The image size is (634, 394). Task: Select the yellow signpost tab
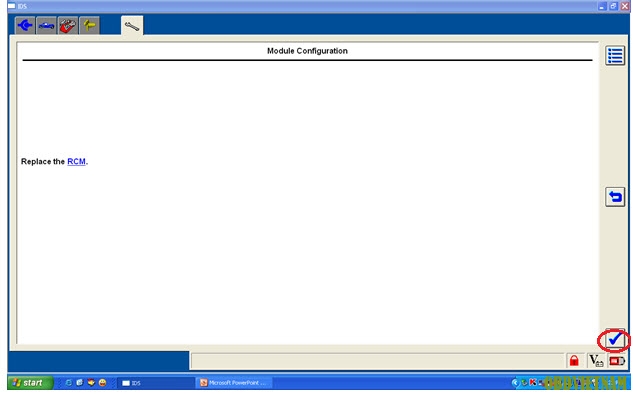point(89,25)
